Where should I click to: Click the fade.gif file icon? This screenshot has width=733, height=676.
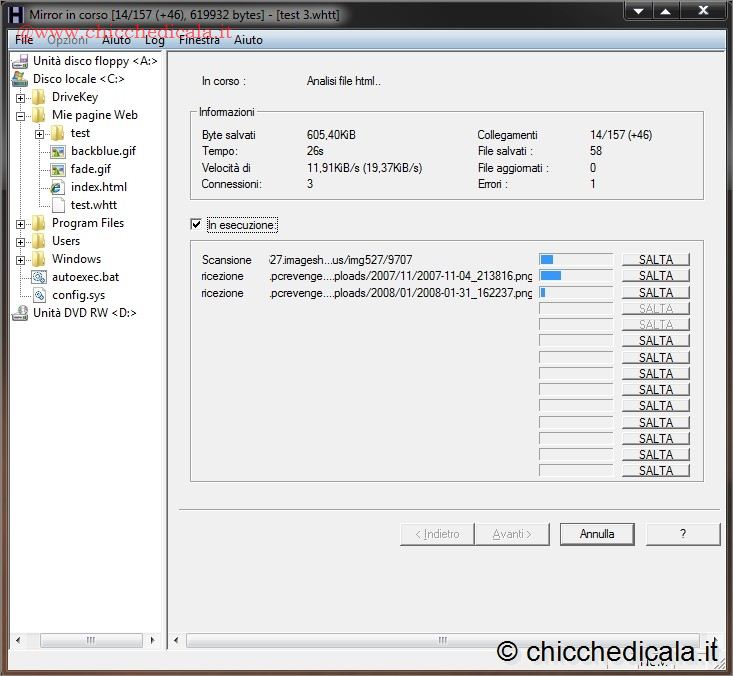click(58, 169)
